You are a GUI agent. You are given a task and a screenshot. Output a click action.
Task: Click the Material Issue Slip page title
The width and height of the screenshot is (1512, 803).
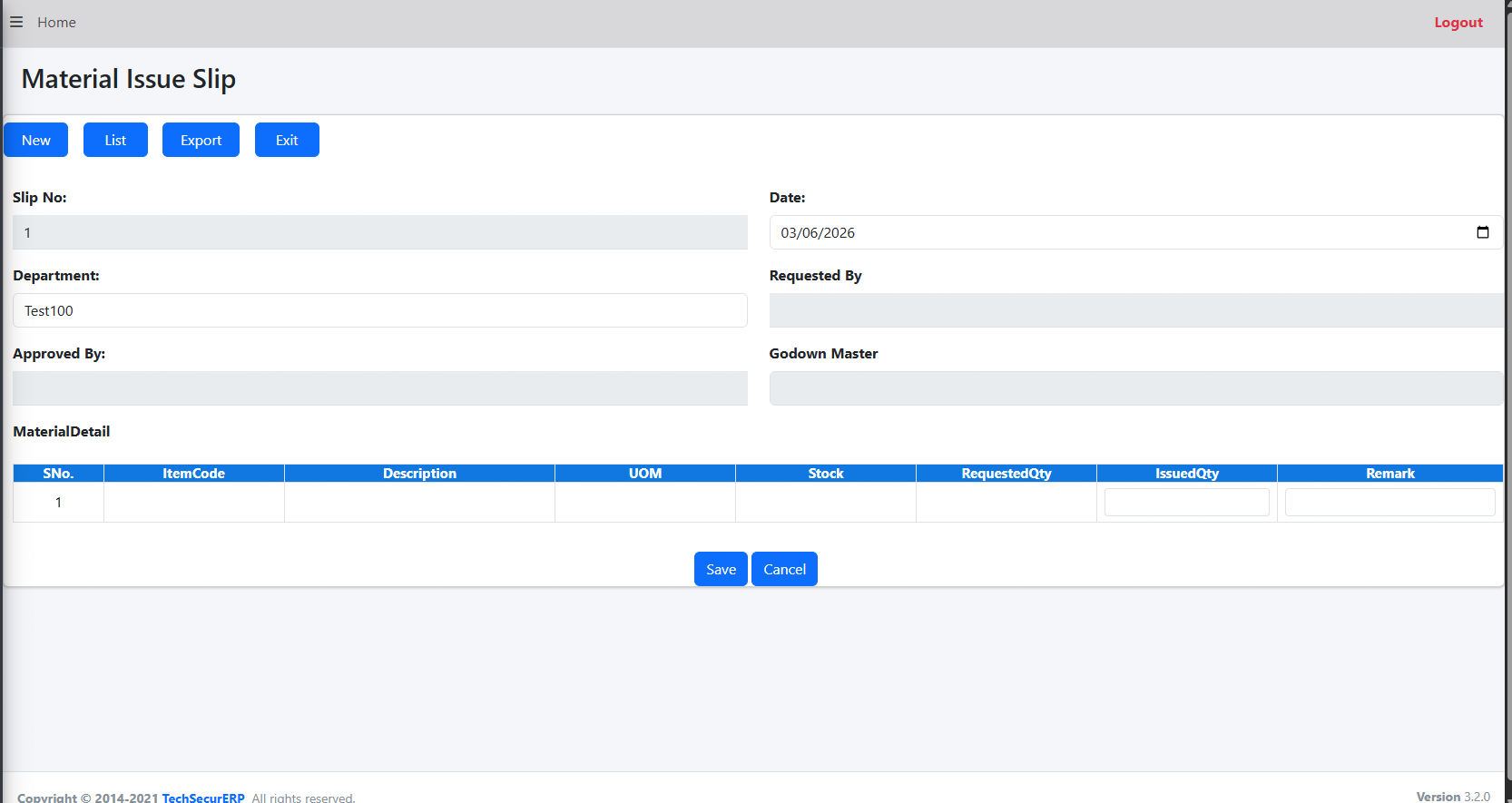[x=129, y=79]
